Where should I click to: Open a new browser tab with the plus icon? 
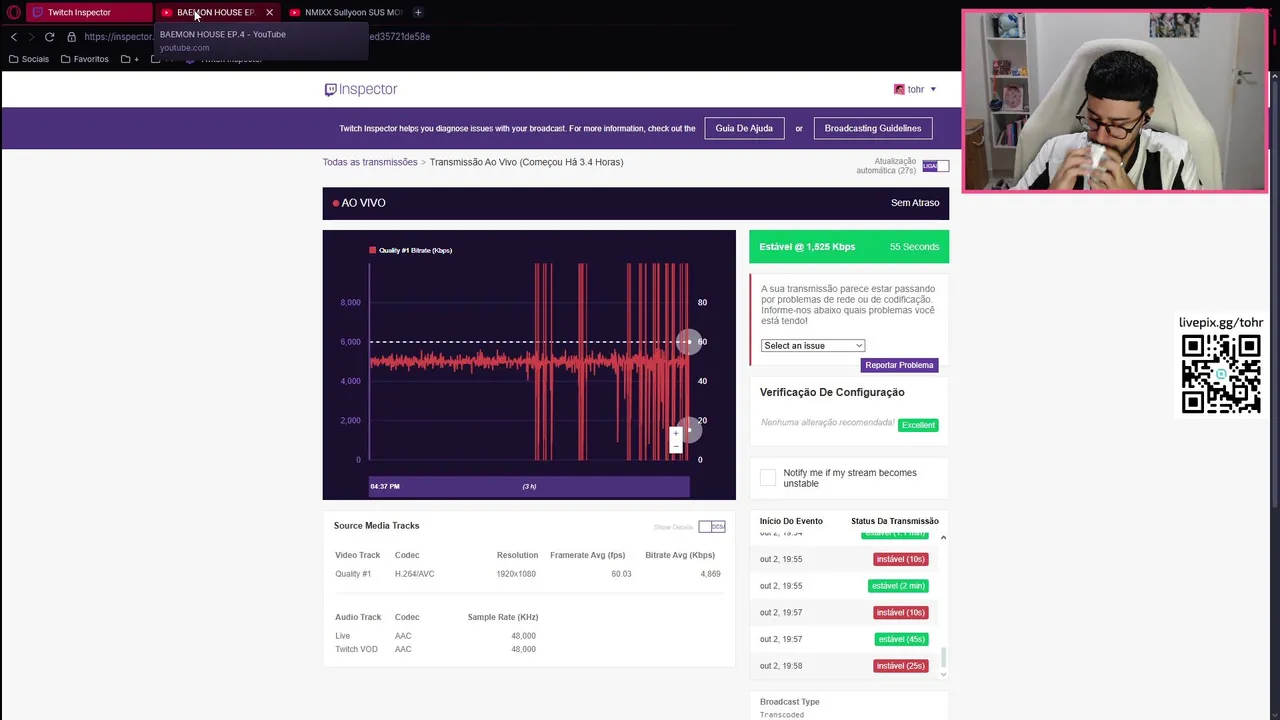pyautogui.click(x=418, y=12)
